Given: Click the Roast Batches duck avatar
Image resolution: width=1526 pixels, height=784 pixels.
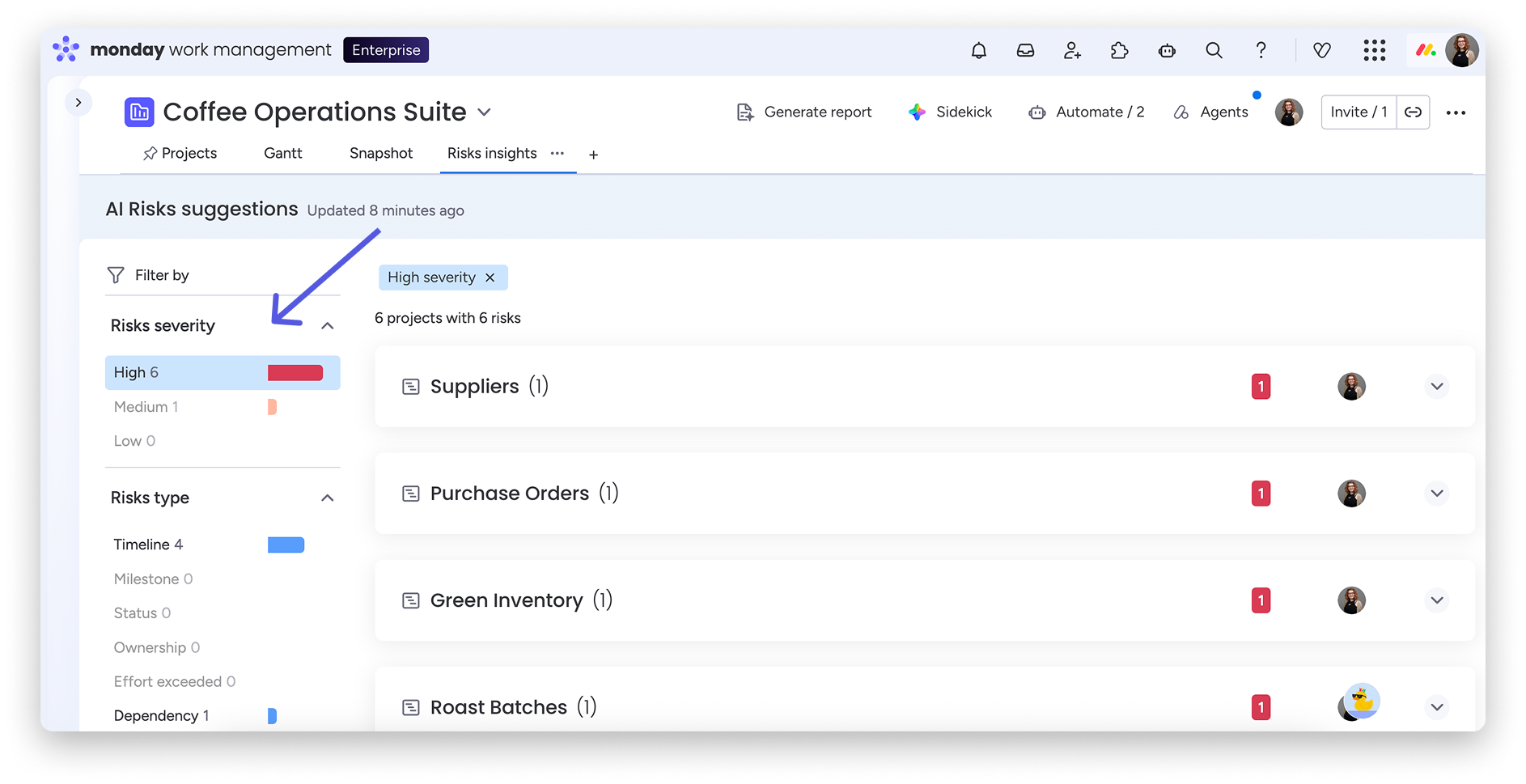Looking at the screenshot, I should tap(1363, 700).
